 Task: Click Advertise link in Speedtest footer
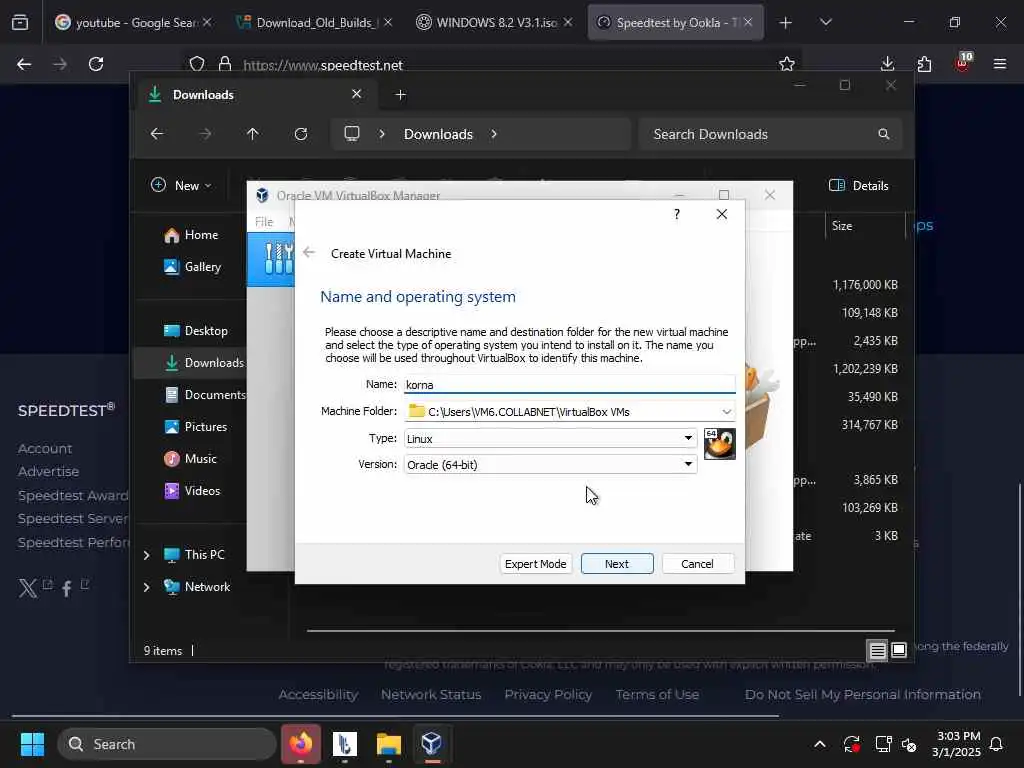[48, 472]
